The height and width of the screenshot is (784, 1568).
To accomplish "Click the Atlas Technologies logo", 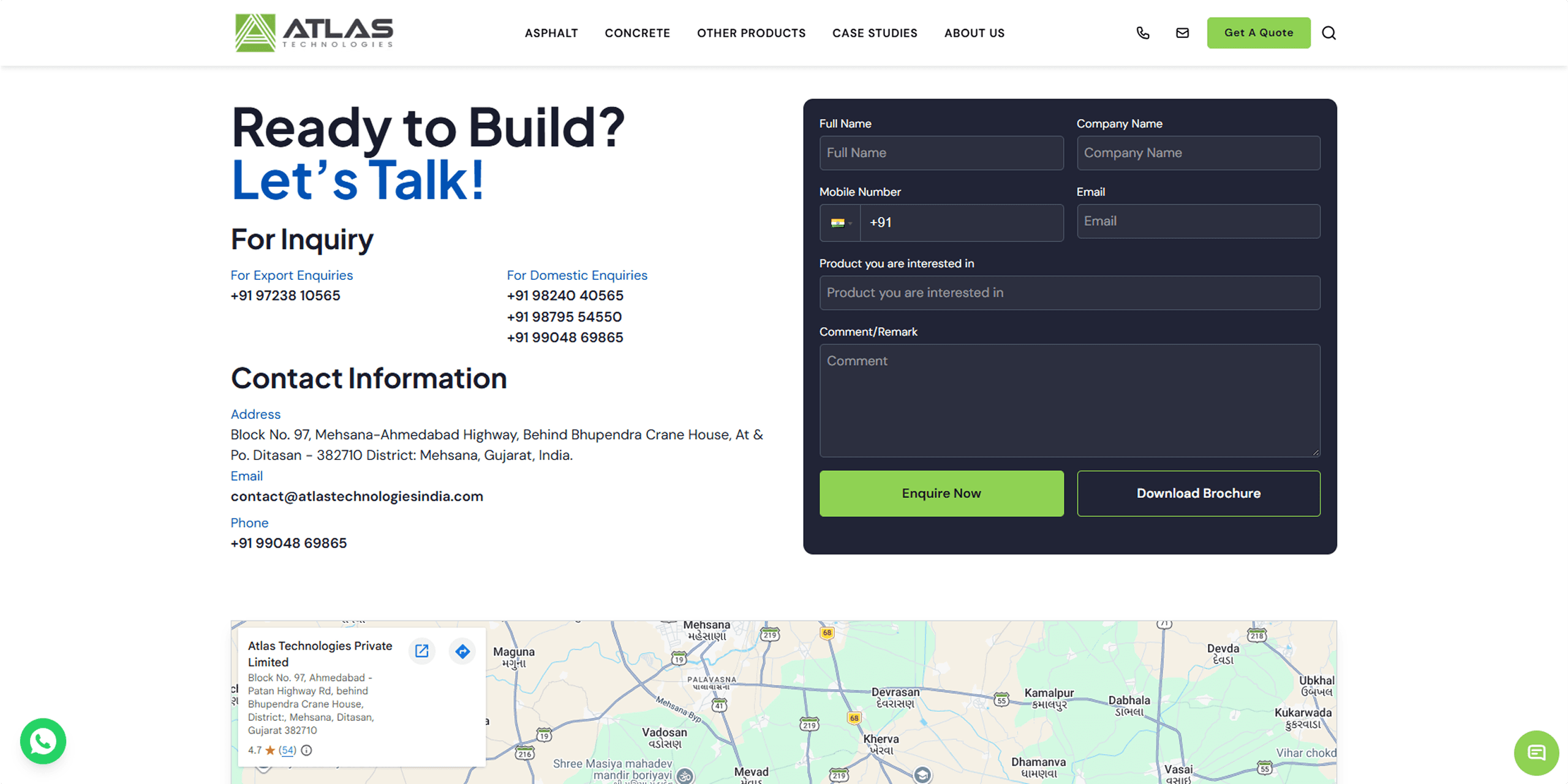I will (x=314, y=32).
